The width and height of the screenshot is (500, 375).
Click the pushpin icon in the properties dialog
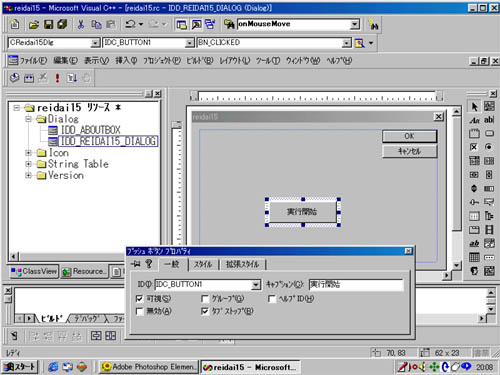pyautogui.click(x=136, y=264)
